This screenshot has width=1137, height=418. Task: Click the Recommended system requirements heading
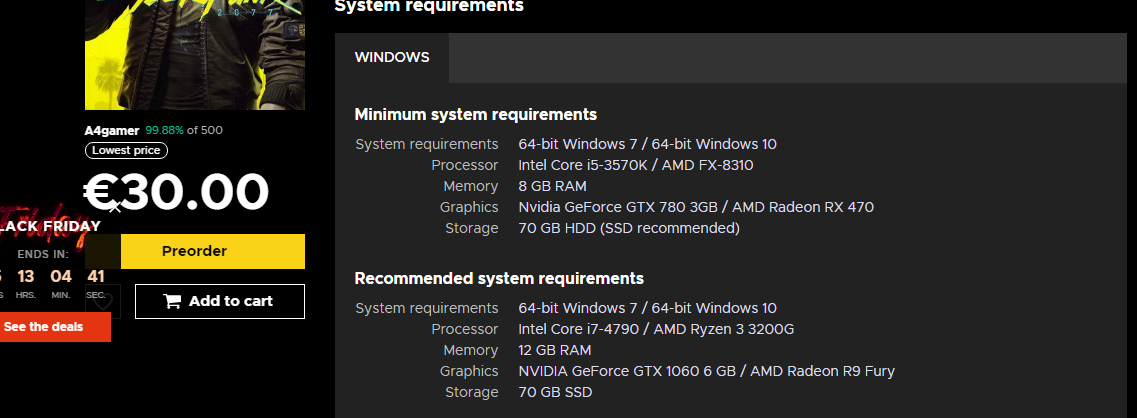click(499, 278)
